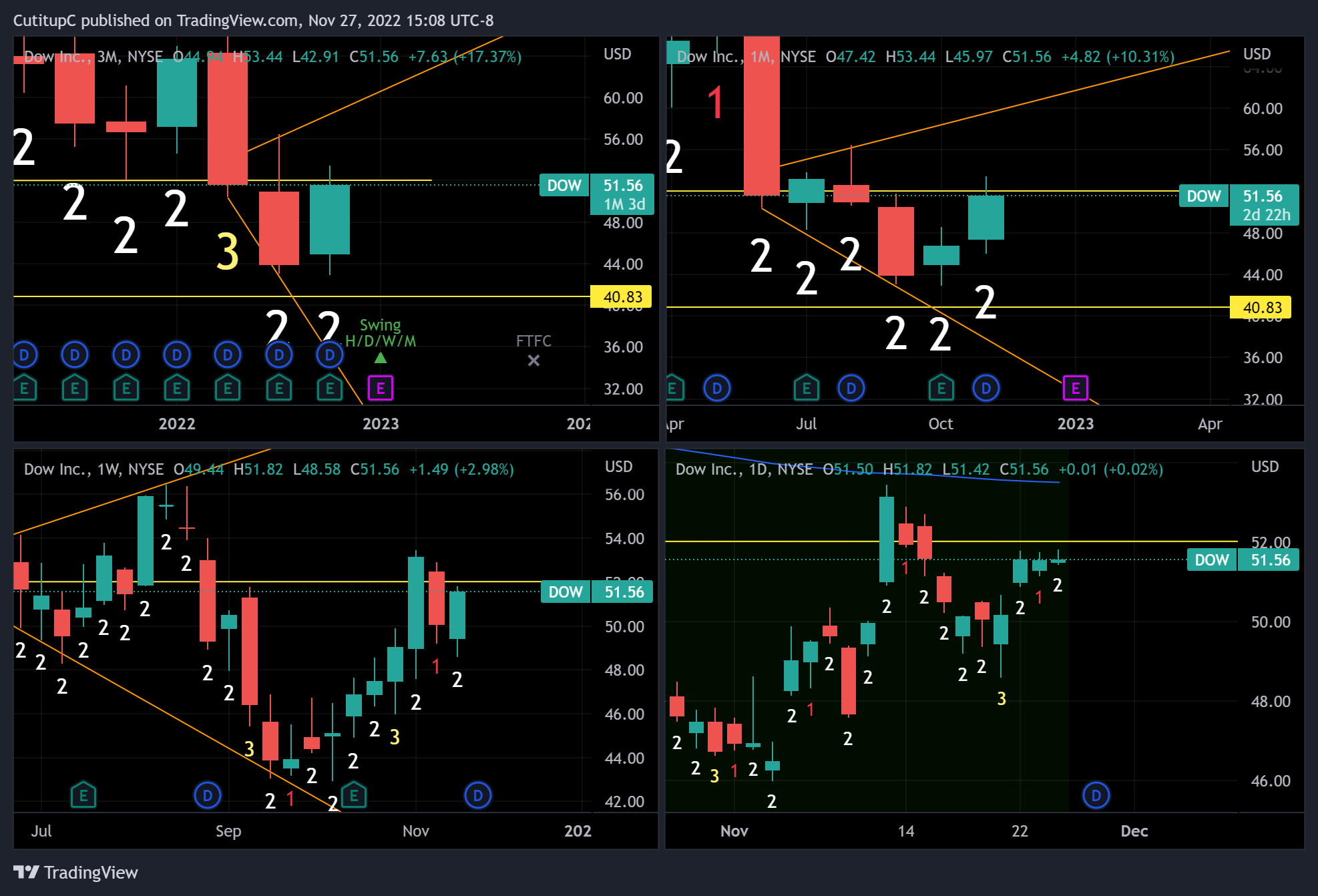Viewport: 1318px width, 896px height.
Task: Click the dividend D marker after Nov in 1W chart
Action: click(478, 795)
